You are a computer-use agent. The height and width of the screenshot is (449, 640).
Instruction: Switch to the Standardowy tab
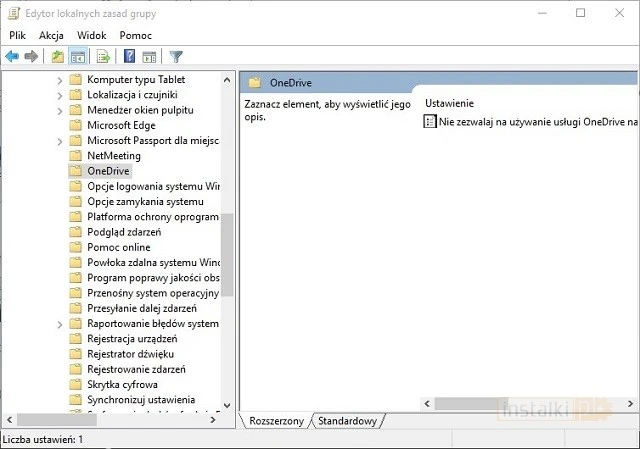(347, 421)
